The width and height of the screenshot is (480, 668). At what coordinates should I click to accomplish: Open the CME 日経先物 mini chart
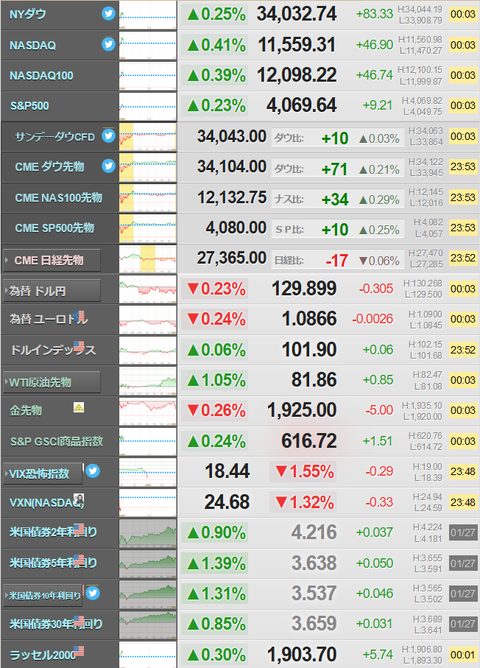[147, 259]
